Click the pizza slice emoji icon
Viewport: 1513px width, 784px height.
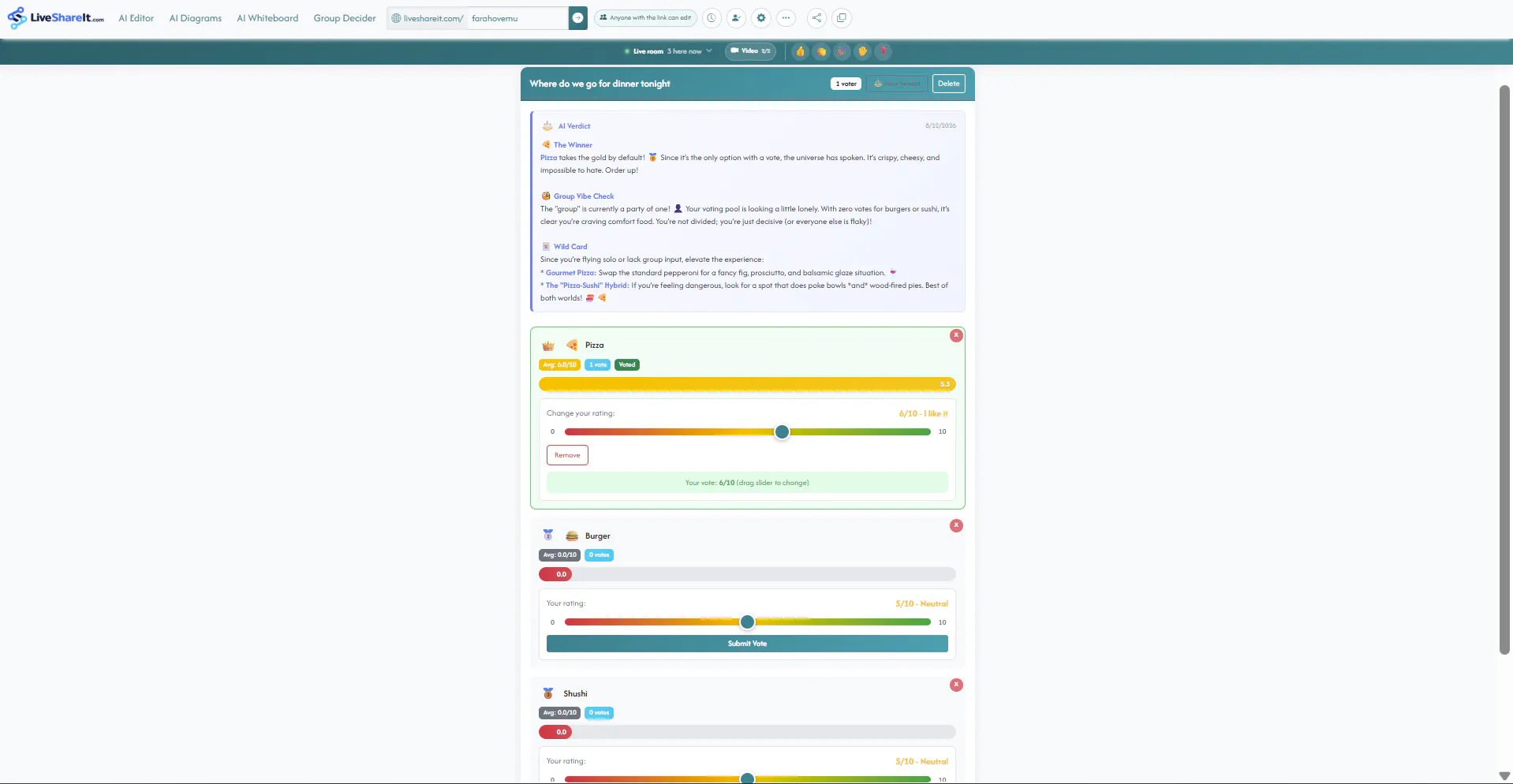pos(572,345)
